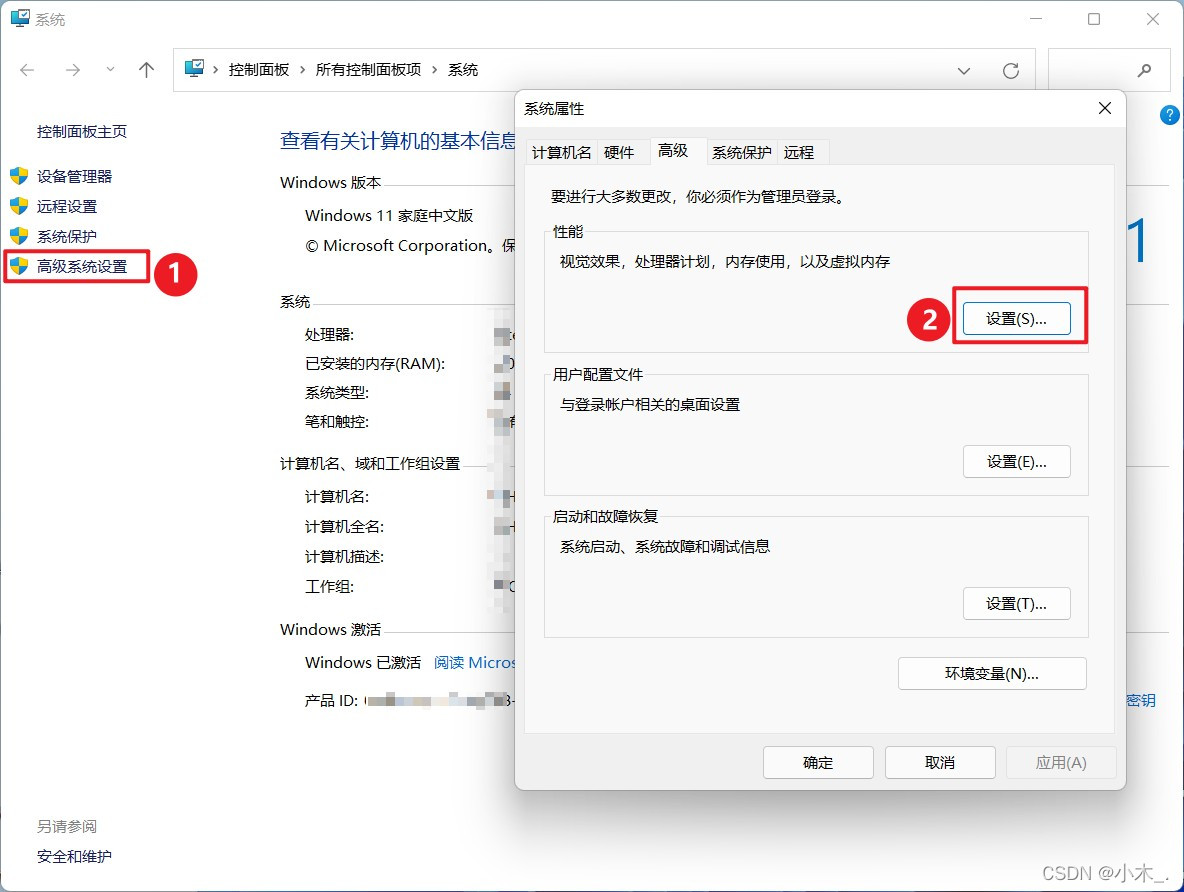Open 系统保护 from the left sidebar
The image size is (1184, 892).
(x=66, y=236)
